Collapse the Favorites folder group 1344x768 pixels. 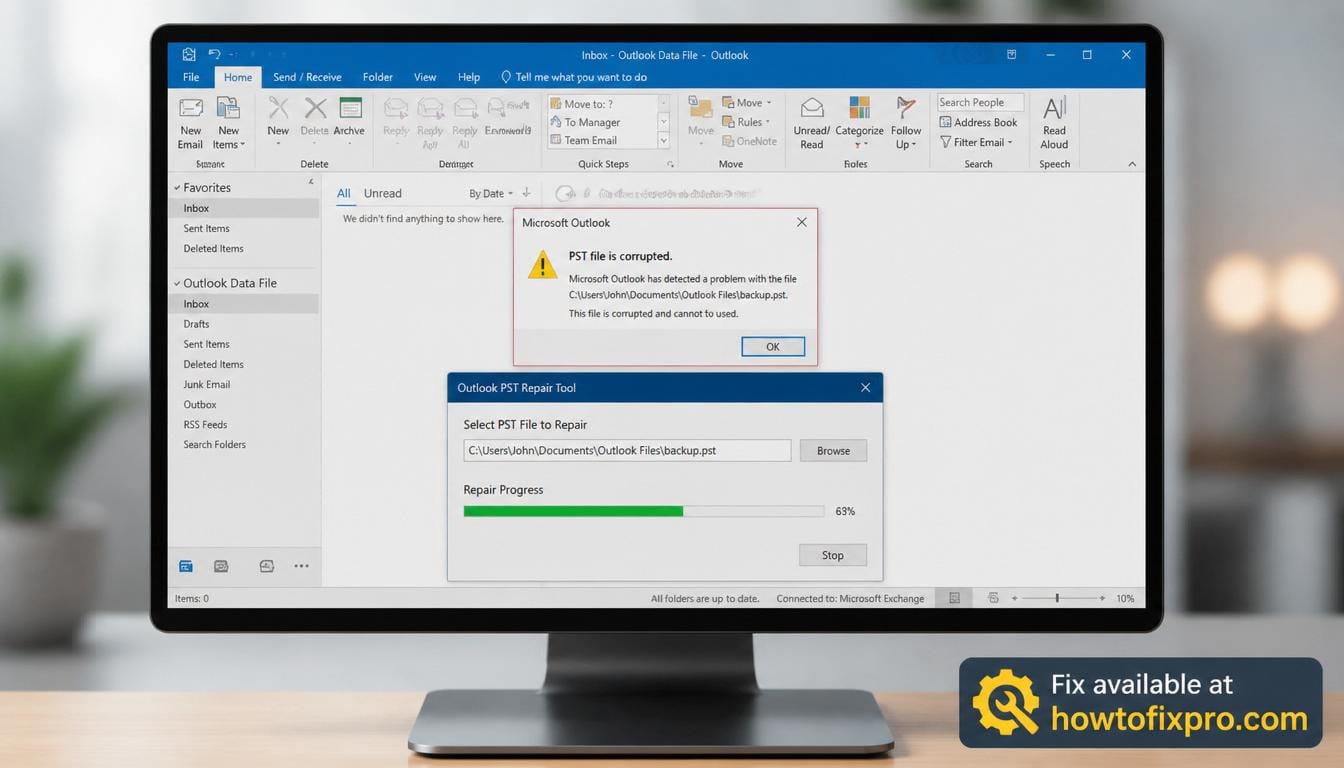click(177, 188)
